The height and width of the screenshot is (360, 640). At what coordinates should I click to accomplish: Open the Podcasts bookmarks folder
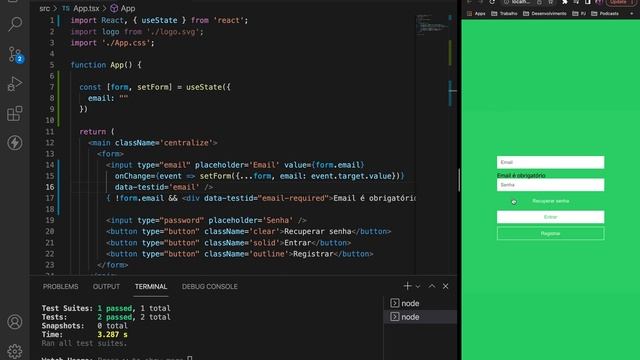[x=605, y=13]
